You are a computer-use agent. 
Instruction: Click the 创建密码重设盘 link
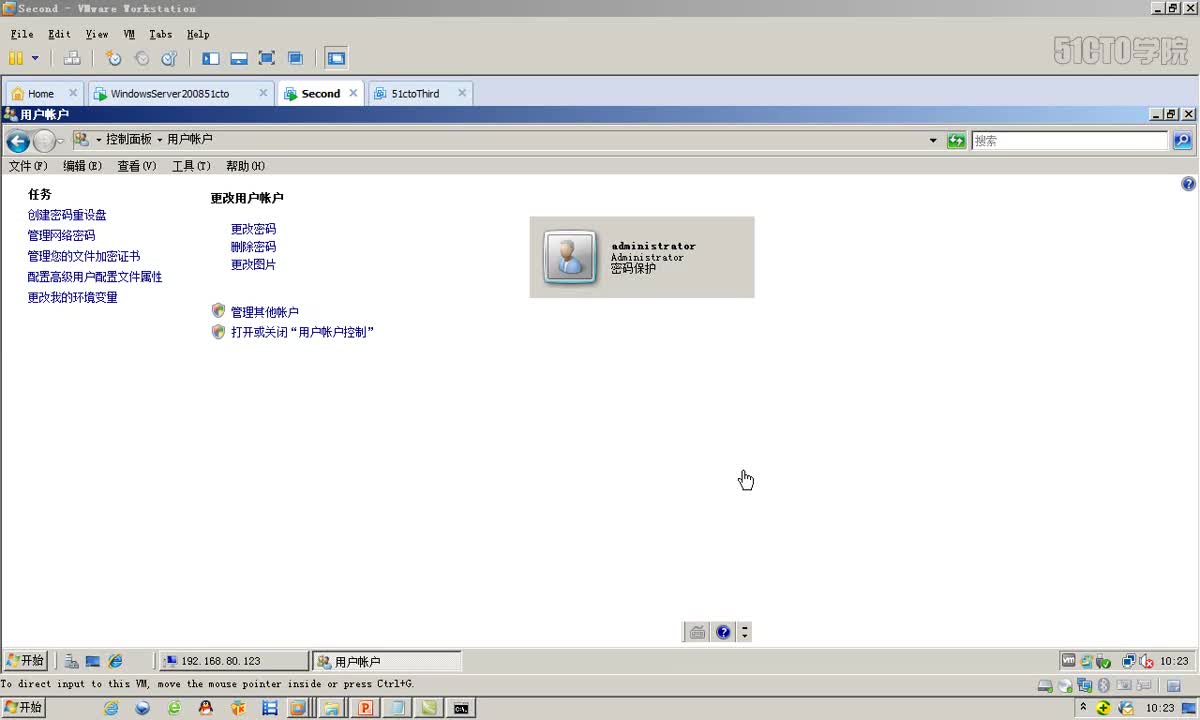[x=67, y=215]
